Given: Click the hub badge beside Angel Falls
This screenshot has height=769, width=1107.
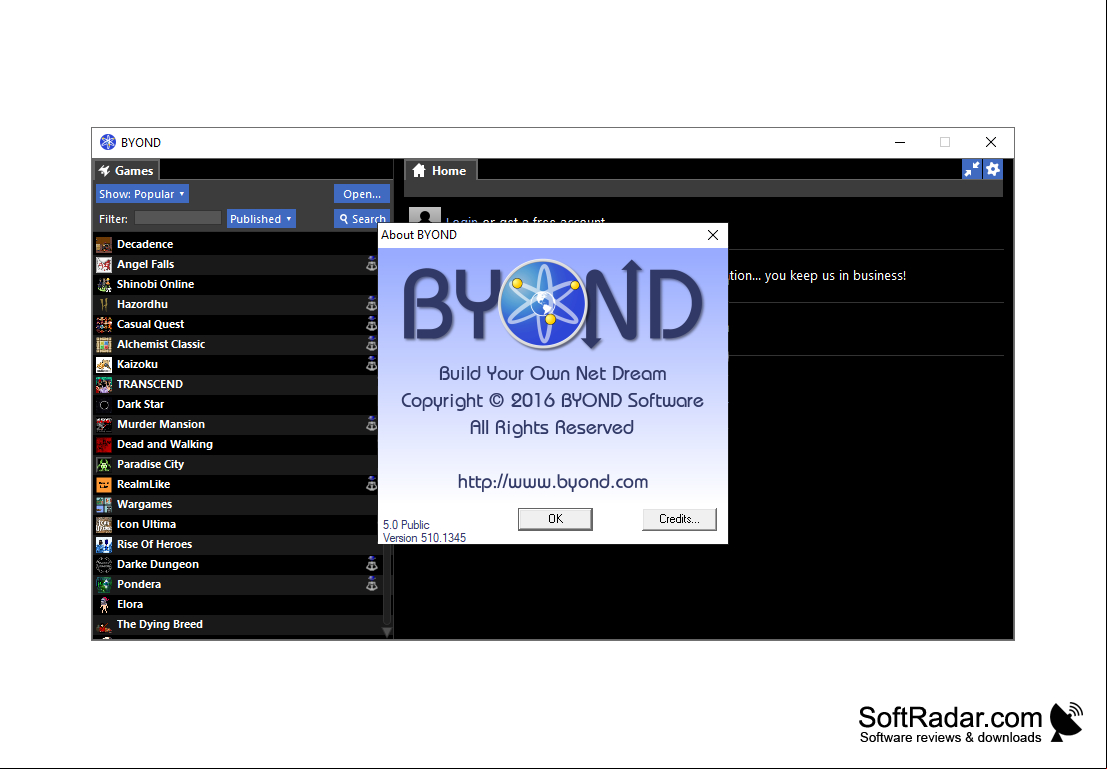Looking at the screenshot, I should (x=371, y=264).
